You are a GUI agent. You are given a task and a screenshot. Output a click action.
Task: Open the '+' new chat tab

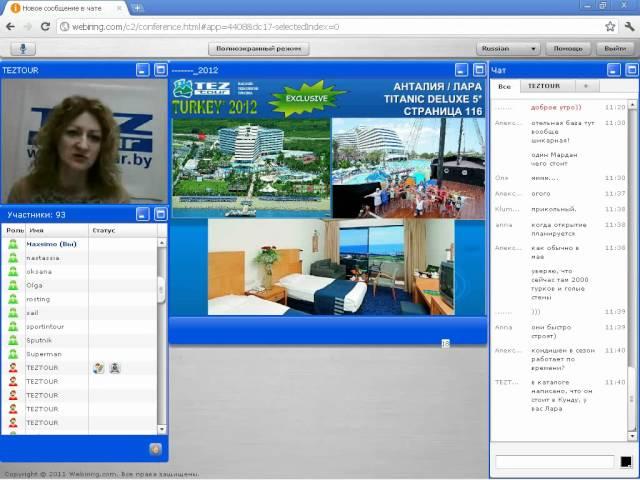[x=587, y=86]
